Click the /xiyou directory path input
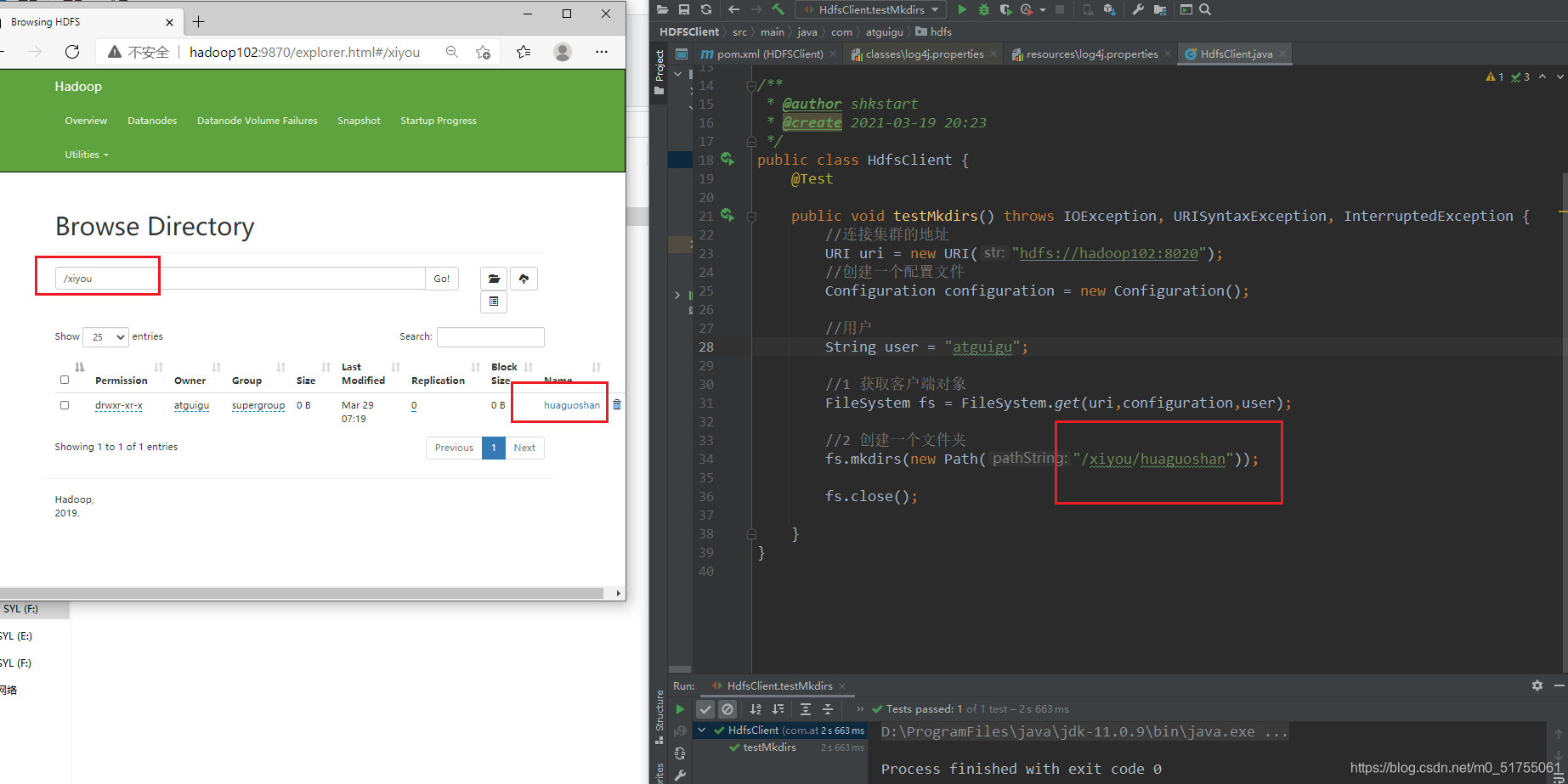Image resolution: width=1568 pixels, height=784 pixels. point(241,279)
